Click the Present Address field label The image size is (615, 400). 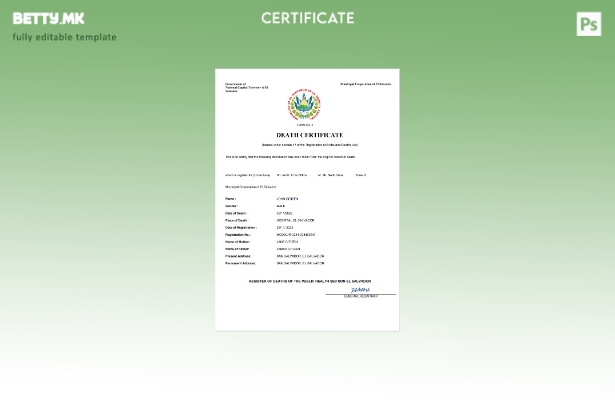tap(238, 255)
